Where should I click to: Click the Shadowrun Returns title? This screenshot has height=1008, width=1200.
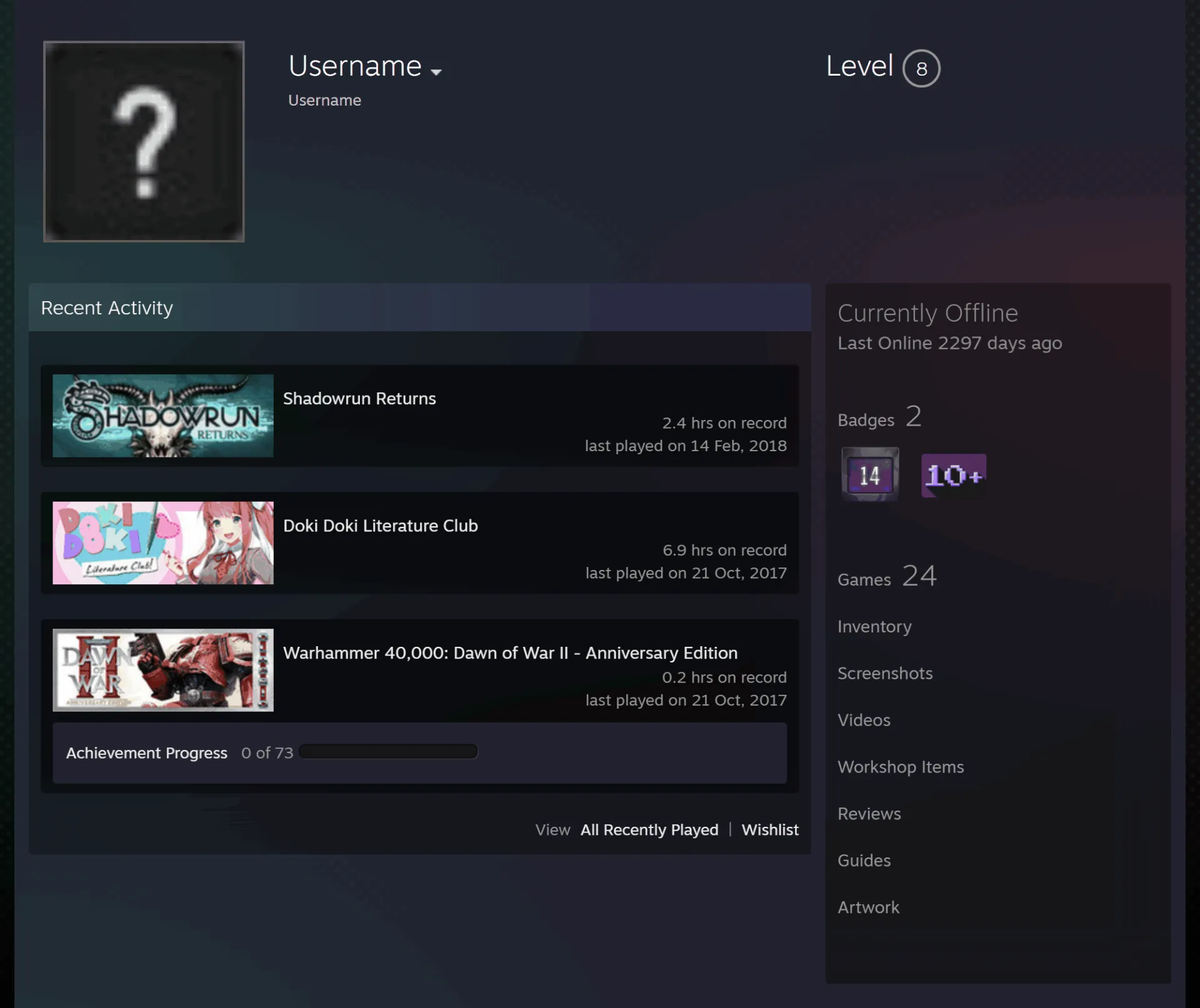click(x=359, y=399)
